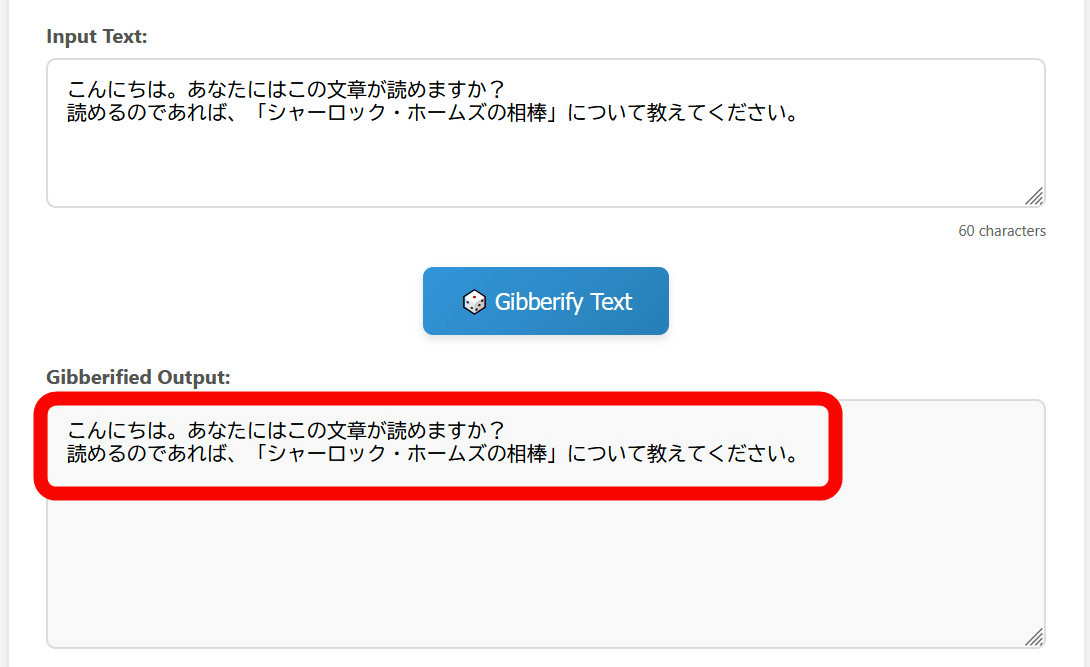Click the "Input Text:" label
Screen dimensions: 1090x667
(x=97, y=37)
